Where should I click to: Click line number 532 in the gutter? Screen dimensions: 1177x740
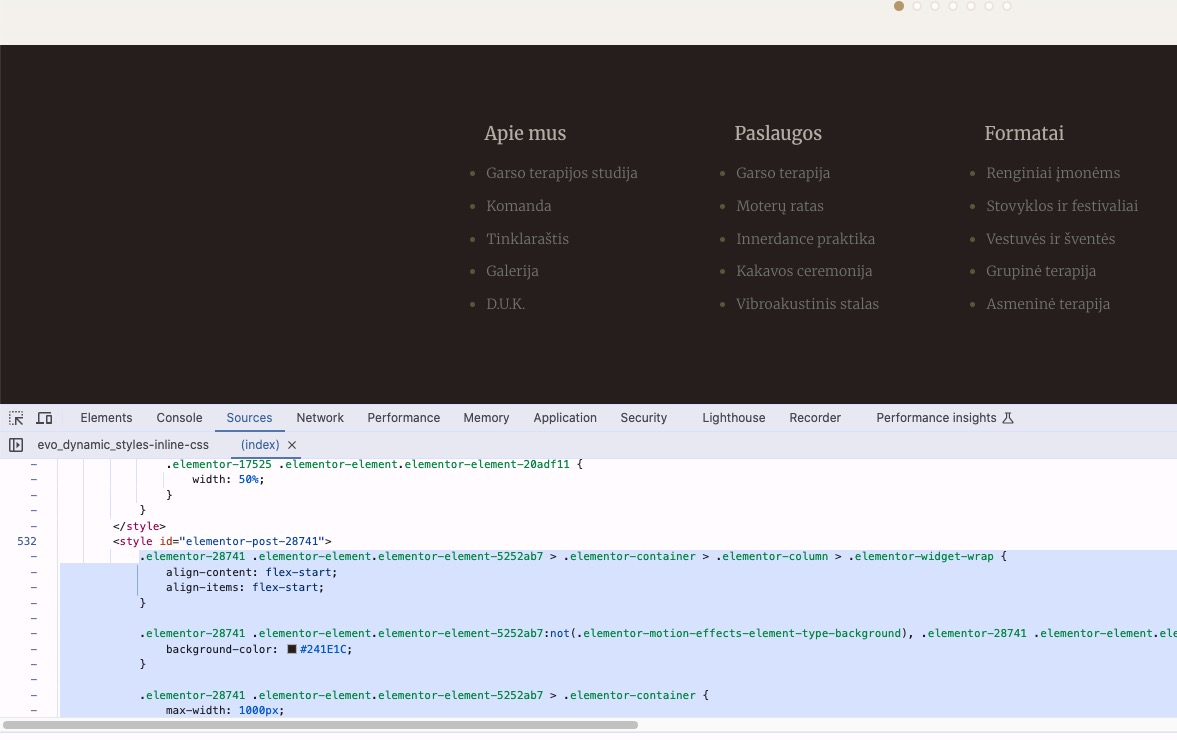(x=27, y=541)
